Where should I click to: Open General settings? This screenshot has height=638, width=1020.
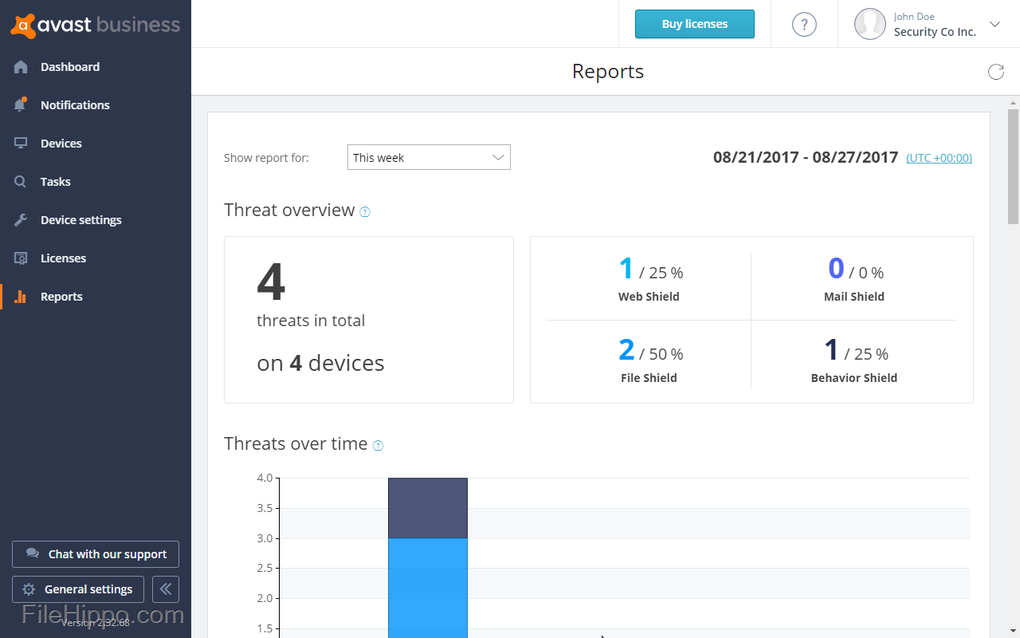(x=78, y=589)
